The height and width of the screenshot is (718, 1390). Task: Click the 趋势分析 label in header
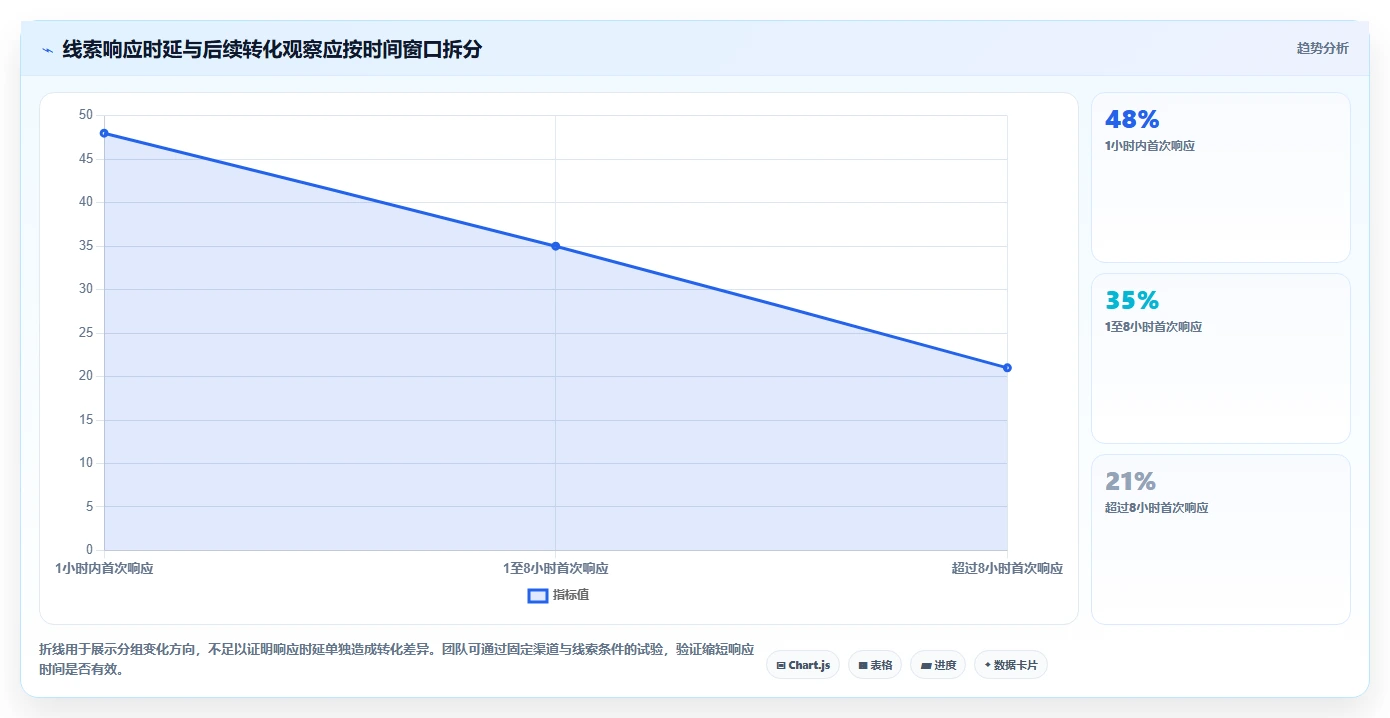(x=1322, y=48)
